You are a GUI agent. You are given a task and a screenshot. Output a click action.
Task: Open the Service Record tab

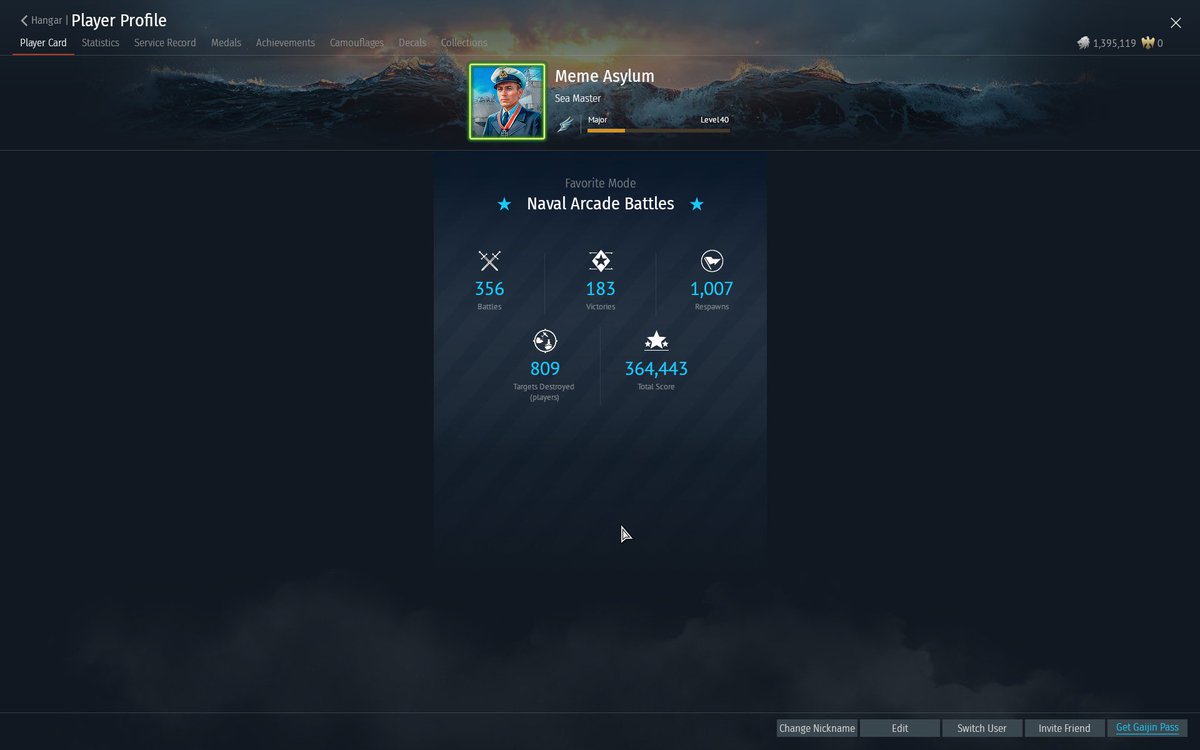pos(165,43)
